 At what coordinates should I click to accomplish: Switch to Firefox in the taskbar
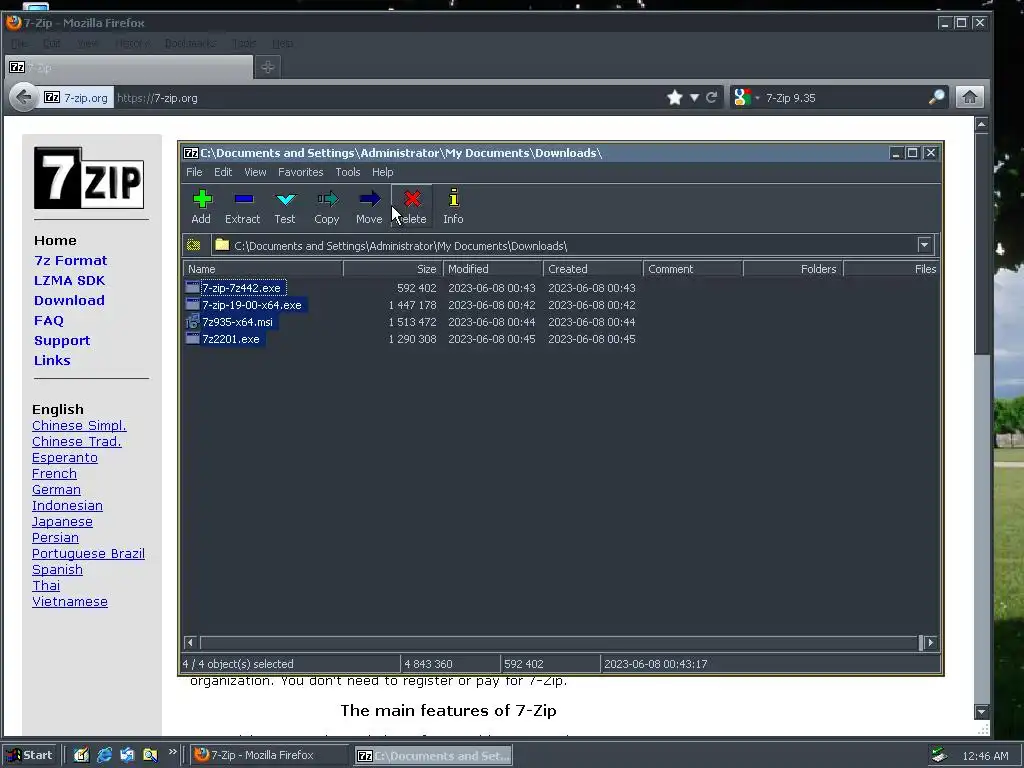pos(269,755)
